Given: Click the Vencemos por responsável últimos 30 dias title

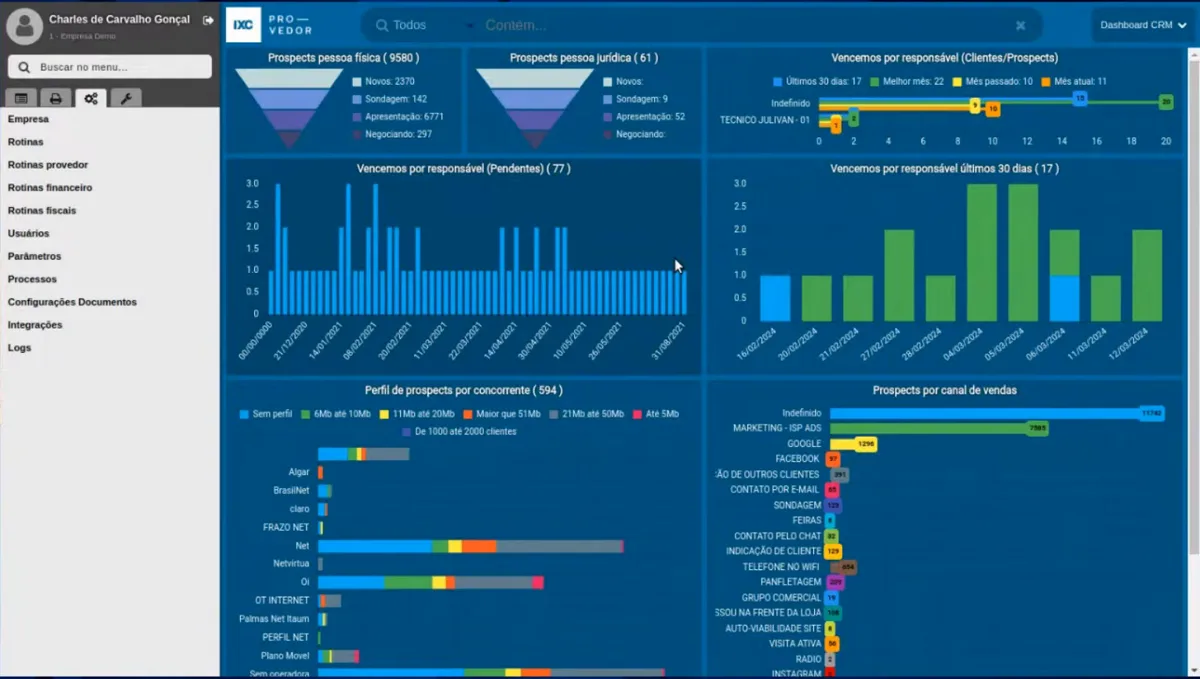Looking at the screenshot, I should [x=945, y=169].
